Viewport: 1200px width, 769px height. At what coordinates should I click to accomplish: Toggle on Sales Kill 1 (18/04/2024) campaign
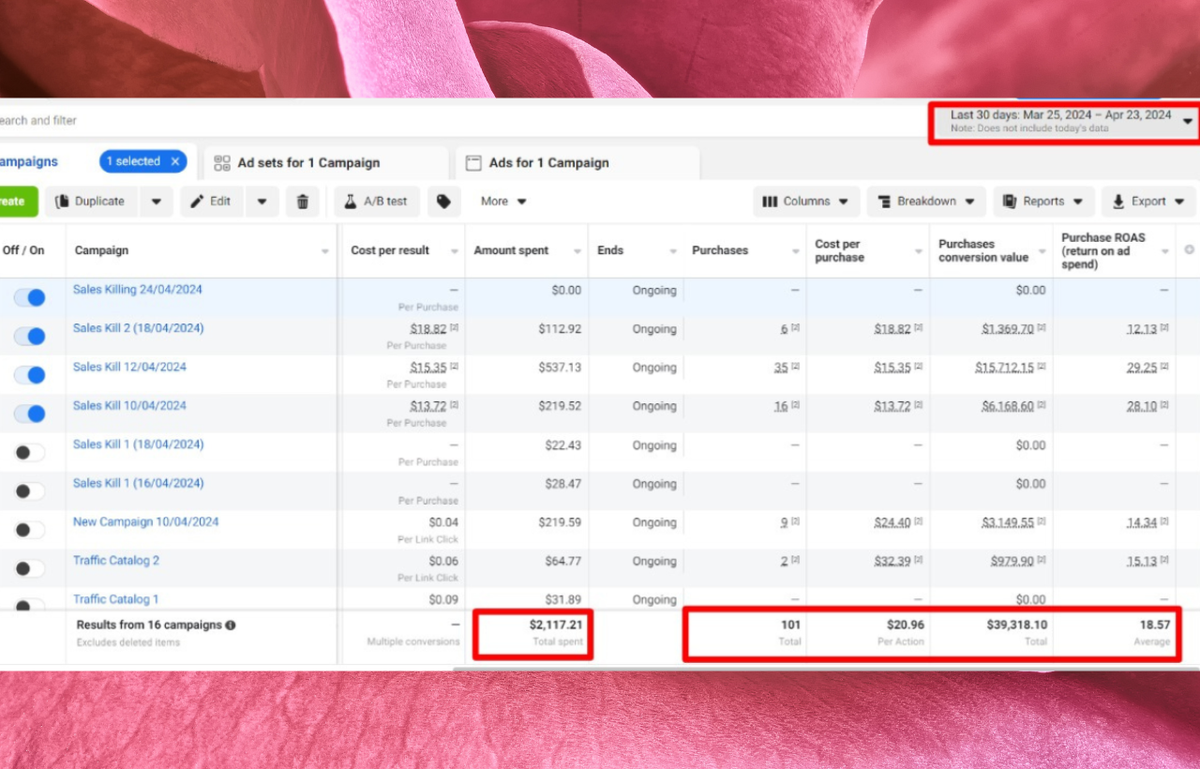coord(30,452)
